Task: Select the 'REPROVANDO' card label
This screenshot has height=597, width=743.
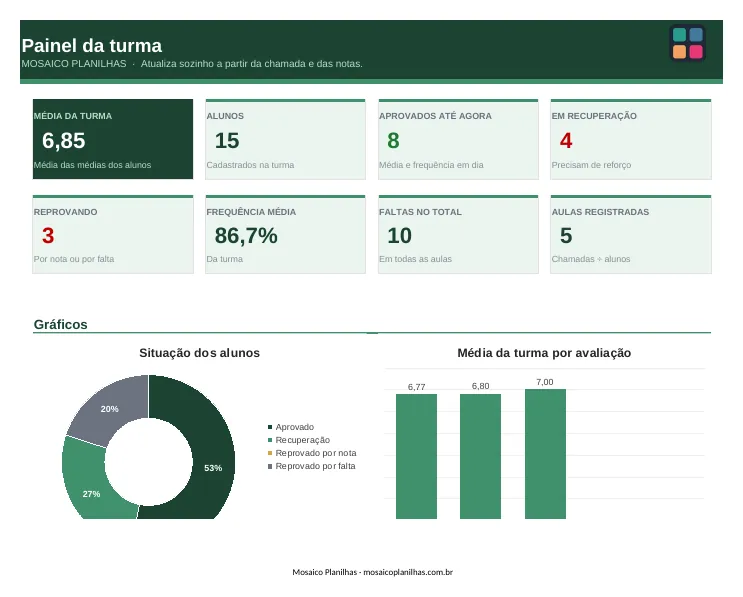Action: [x=65, y=212]
